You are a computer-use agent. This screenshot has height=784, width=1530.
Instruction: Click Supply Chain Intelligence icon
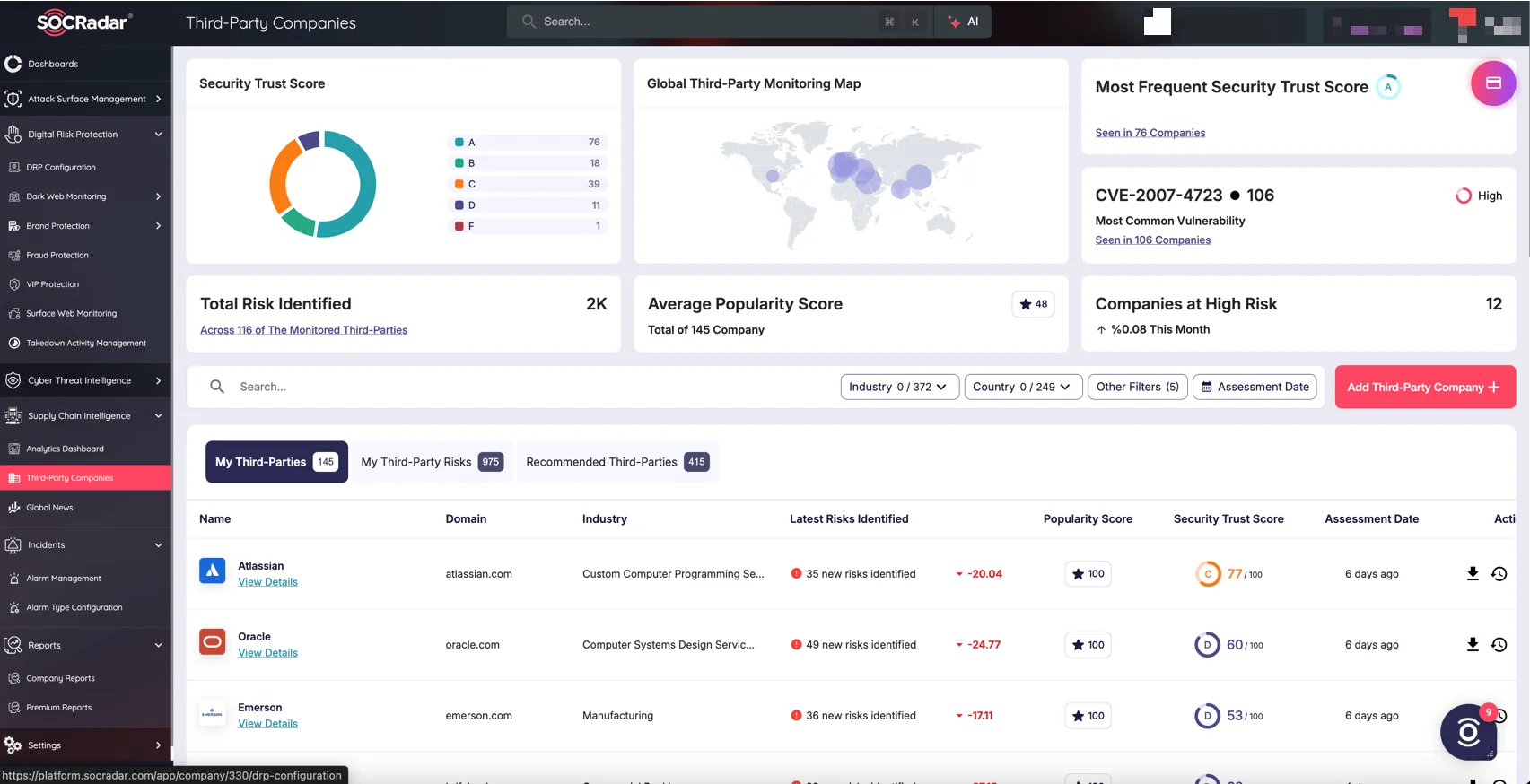coord(13,416)
